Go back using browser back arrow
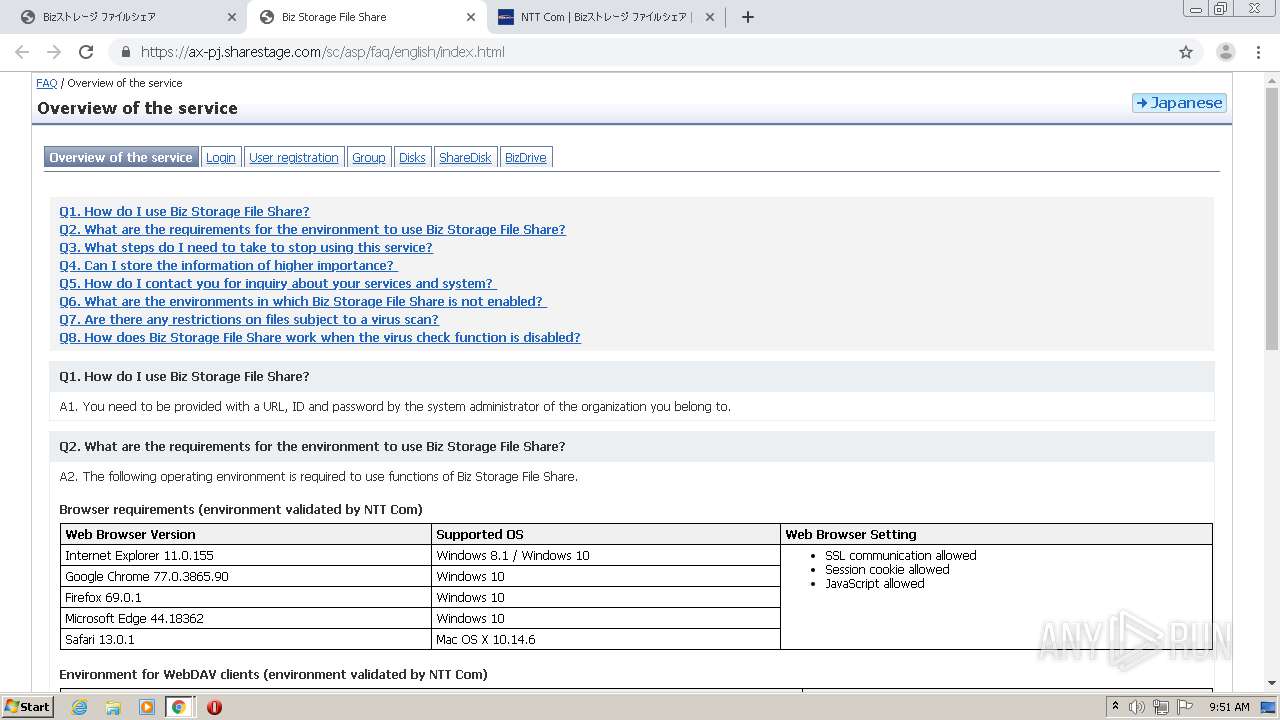This screenshot has height=720, width=1280. pos(22,52)
